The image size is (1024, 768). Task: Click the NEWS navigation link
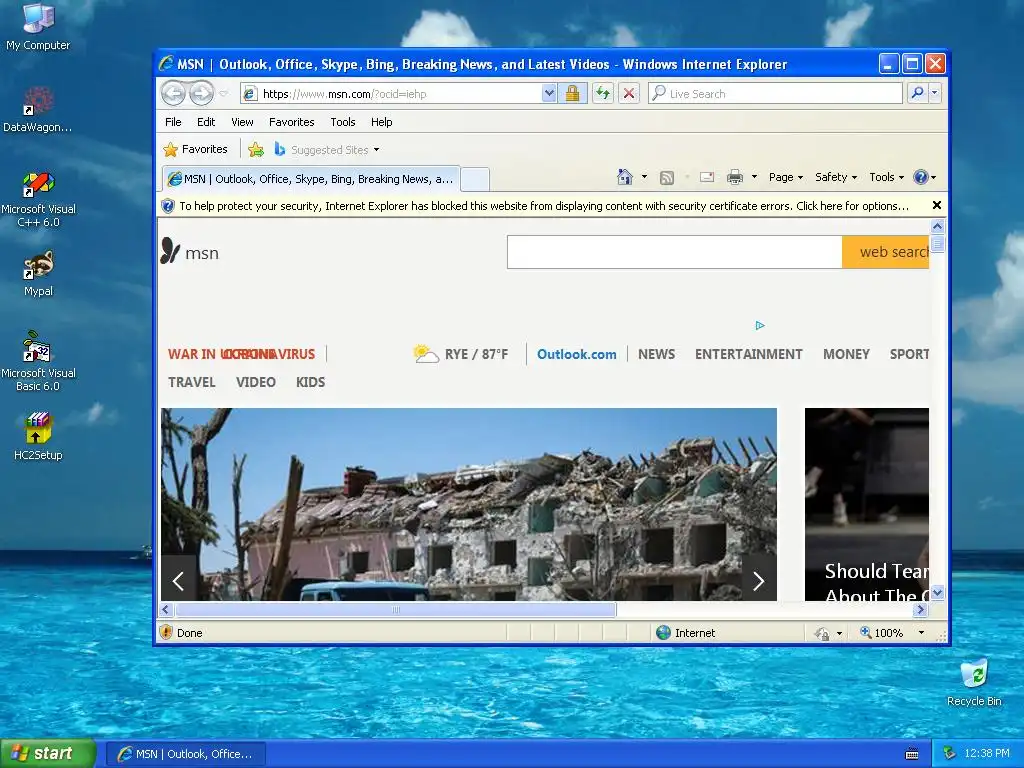point(656,354)
